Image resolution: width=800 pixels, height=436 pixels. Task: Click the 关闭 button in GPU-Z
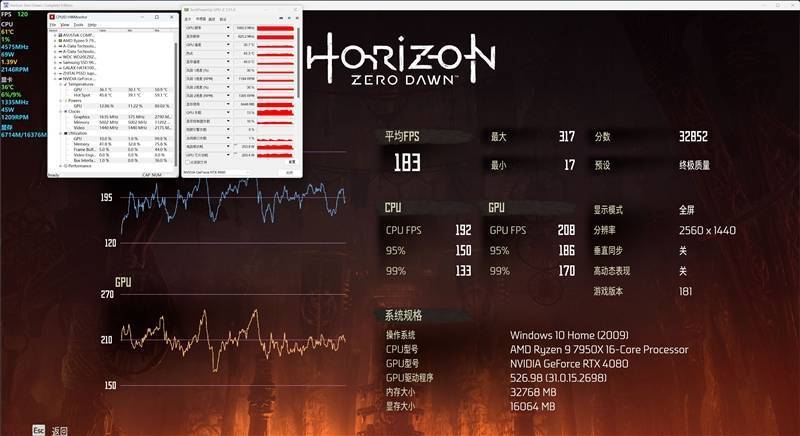pos(290,172)
